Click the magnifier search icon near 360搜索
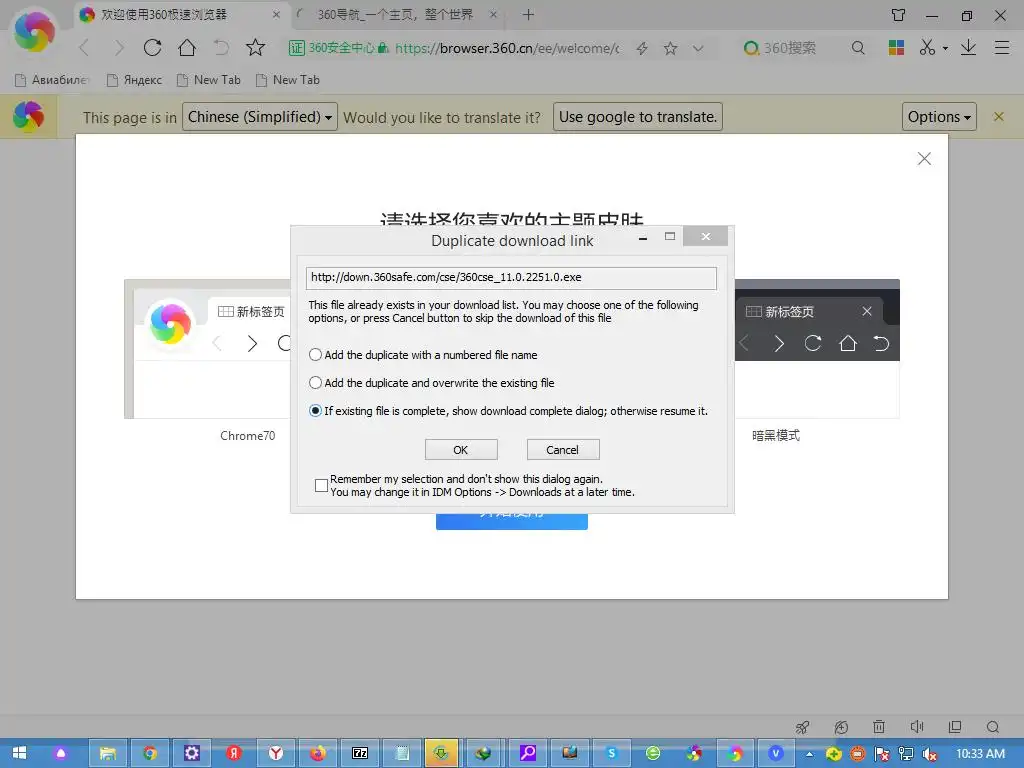This screenshot has width=1024, height=768. point(858,48)
